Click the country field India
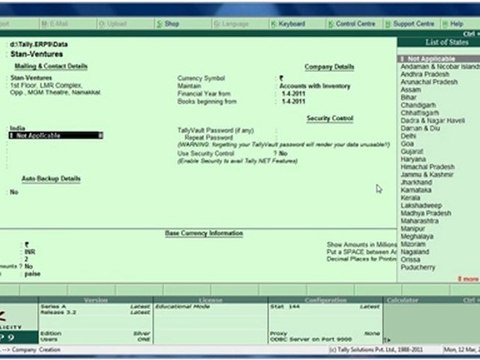Viewport: 480px width, 360px height. 17,128
